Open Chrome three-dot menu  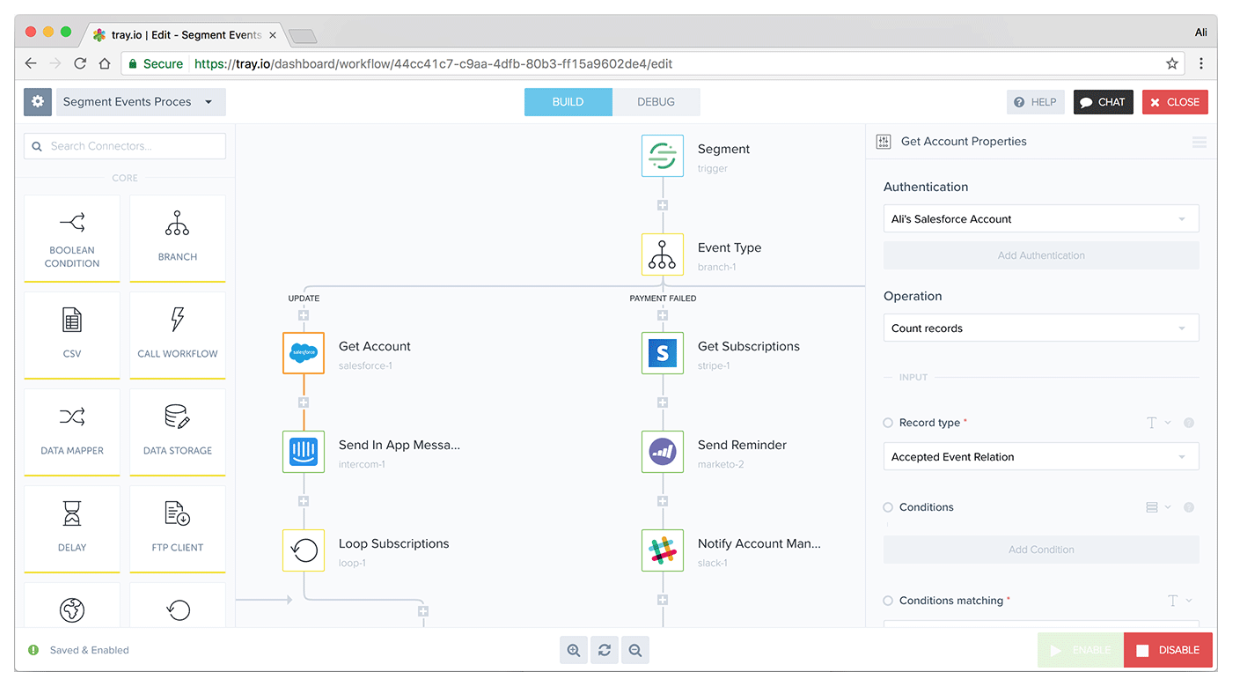pos(1201,64)
